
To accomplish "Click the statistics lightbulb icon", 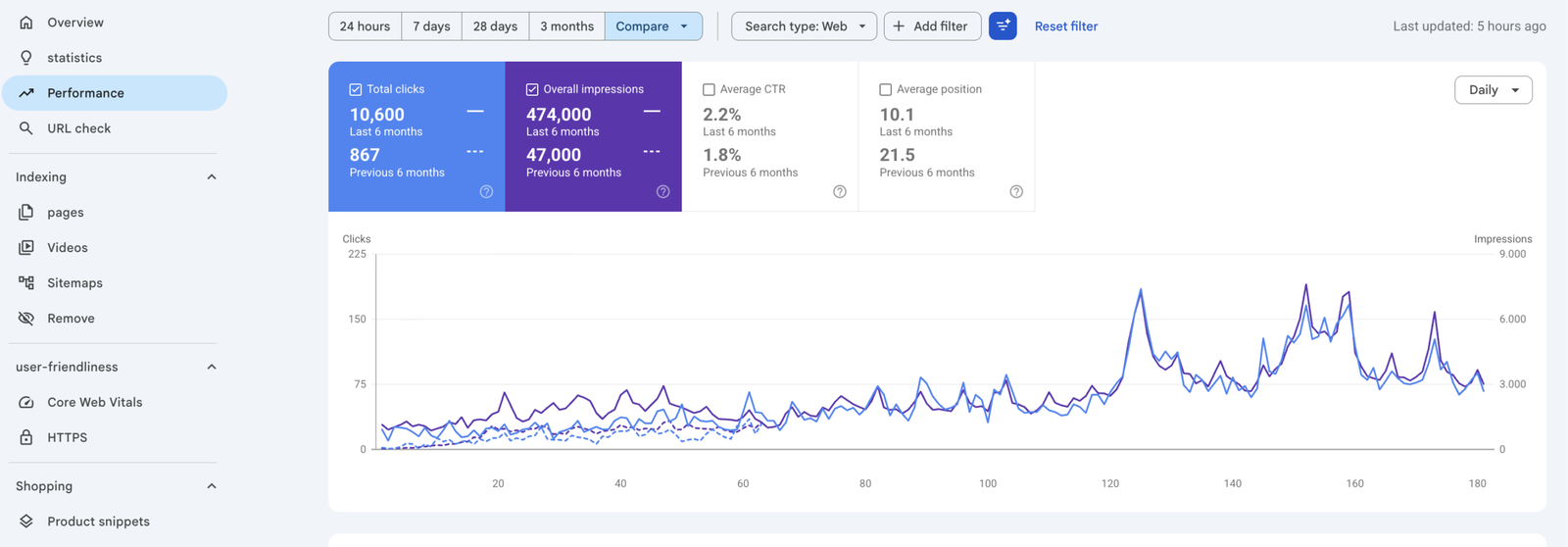I will 26,58.
